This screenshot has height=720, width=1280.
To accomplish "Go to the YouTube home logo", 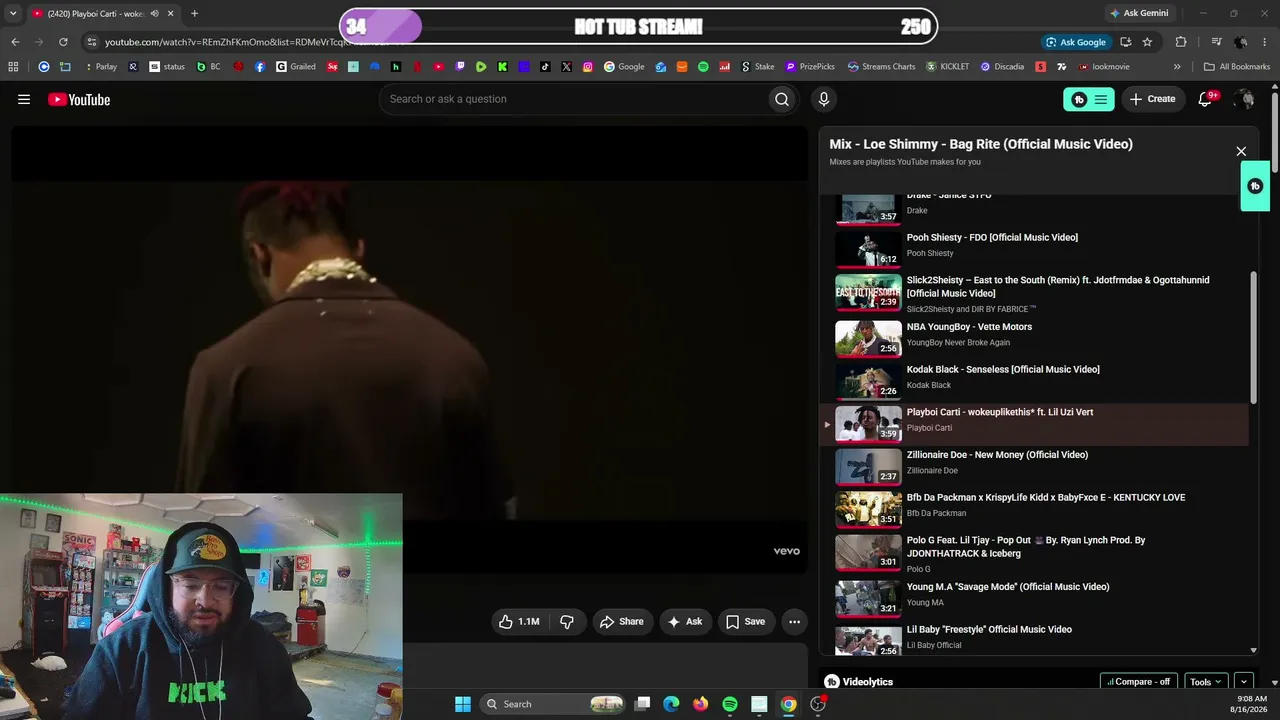I will pyautogui.click(x=79, y=99).
